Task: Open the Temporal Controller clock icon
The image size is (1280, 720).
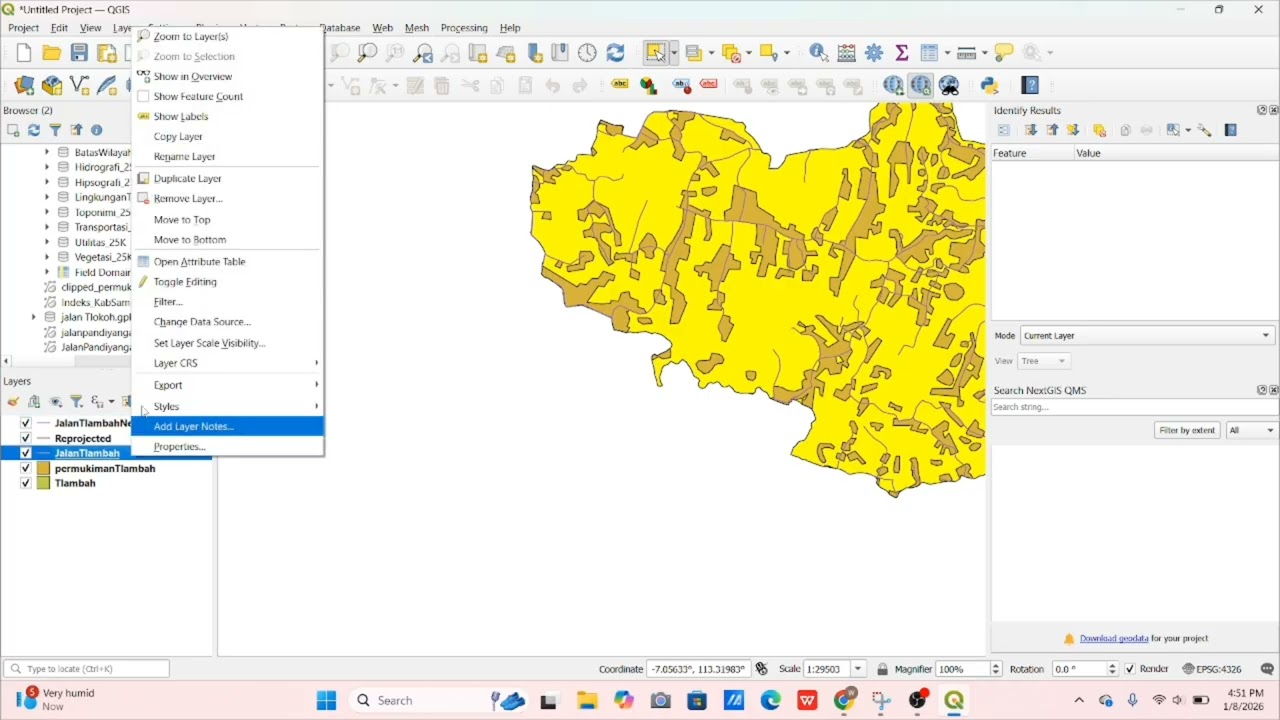Action: (x=587, y=53)
